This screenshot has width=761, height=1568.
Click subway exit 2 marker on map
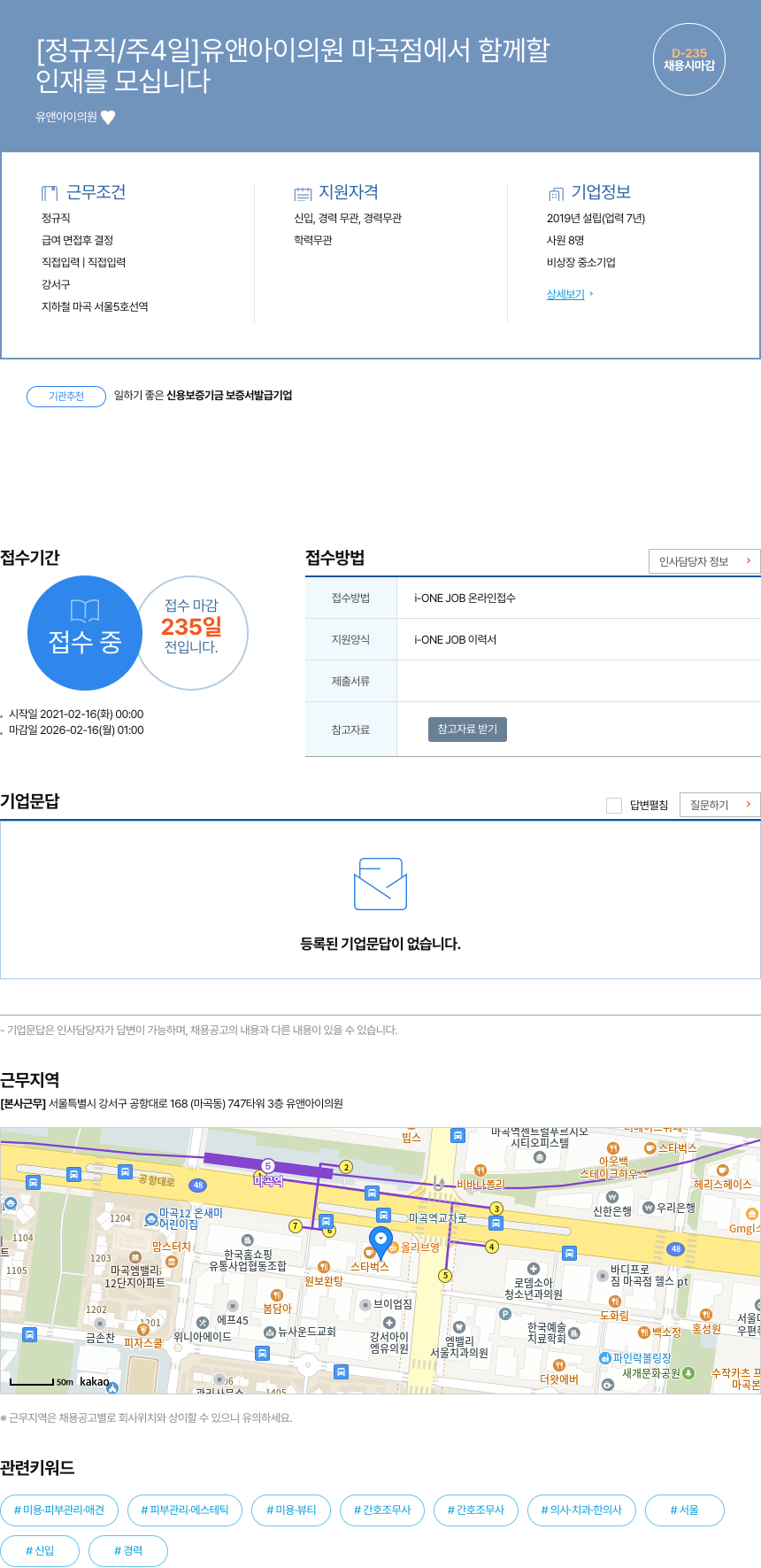(x=346, y=1167)
